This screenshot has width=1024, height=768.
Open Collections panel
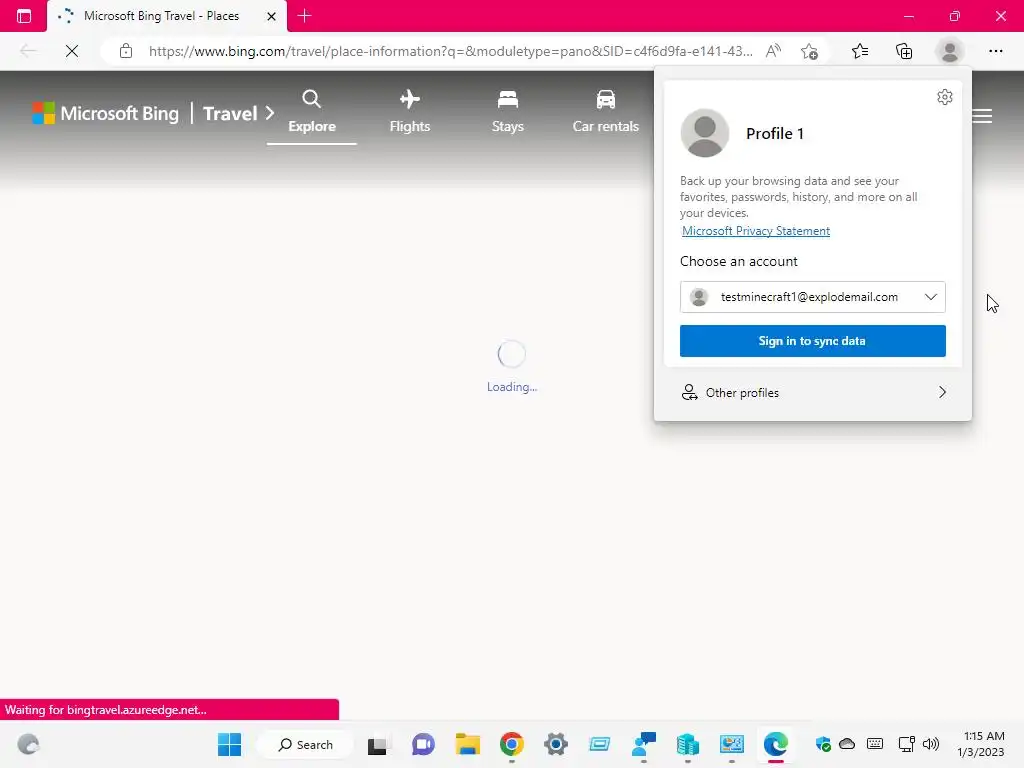tap(904, 51)
